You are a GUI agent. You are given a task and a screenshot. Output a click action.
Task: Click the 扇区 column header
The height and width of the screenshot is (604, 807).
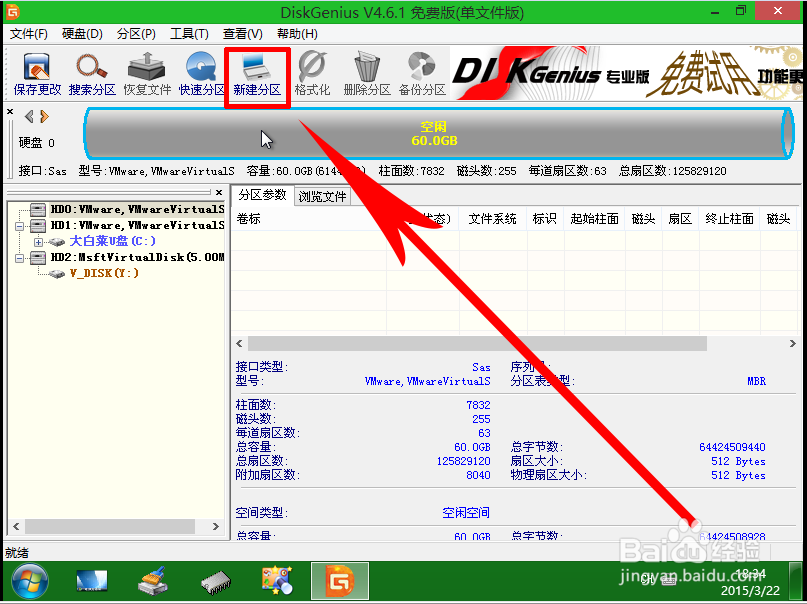point(680,219)
